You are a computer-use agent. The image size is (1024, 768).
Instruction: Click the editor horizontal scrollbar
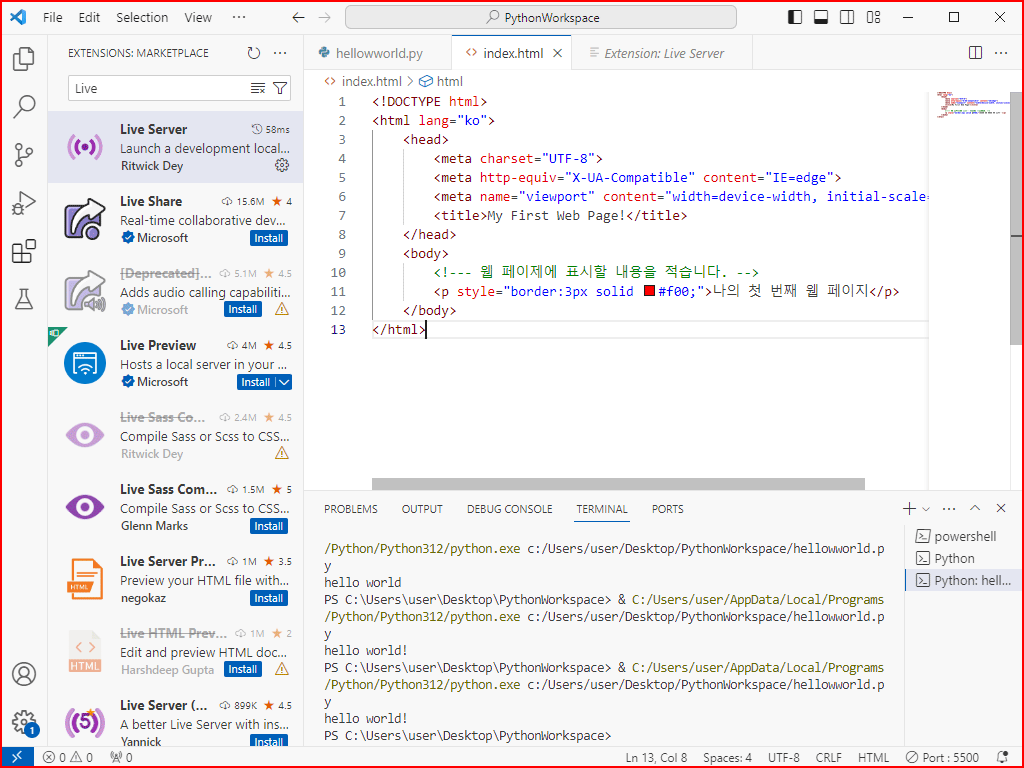[x=618, y=483]
